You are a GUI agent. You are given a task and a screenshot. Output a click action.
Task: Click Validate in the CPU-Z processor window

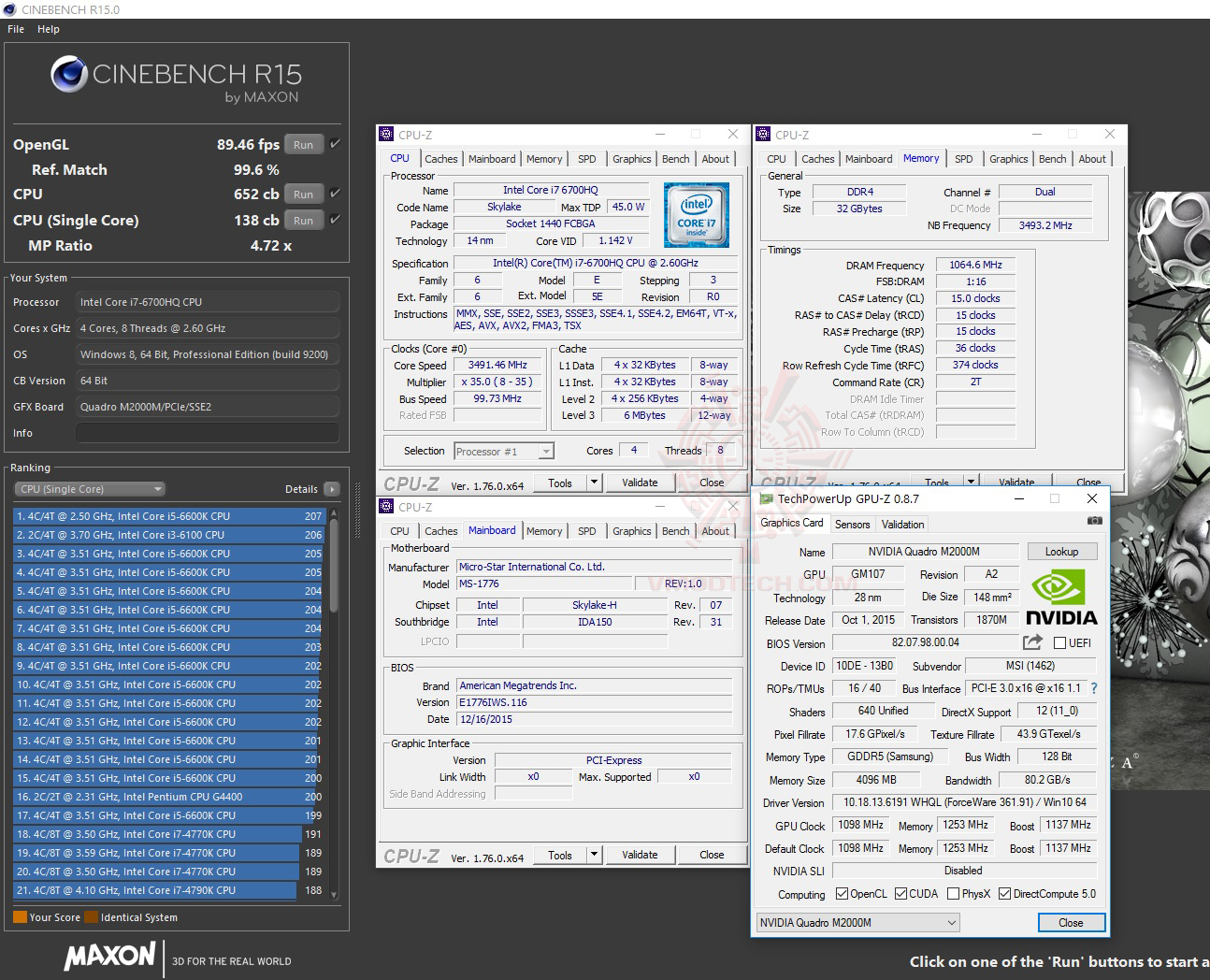(x=640, y=483)
